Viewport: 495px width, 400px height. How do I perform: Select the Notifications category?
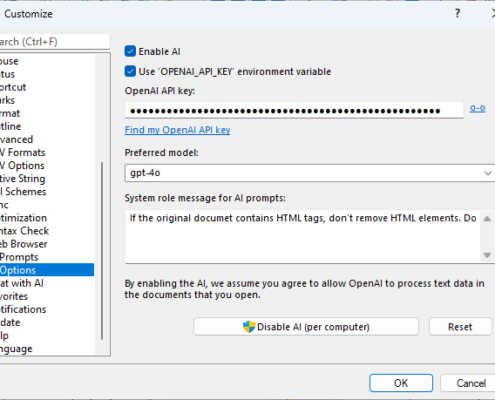23,309
